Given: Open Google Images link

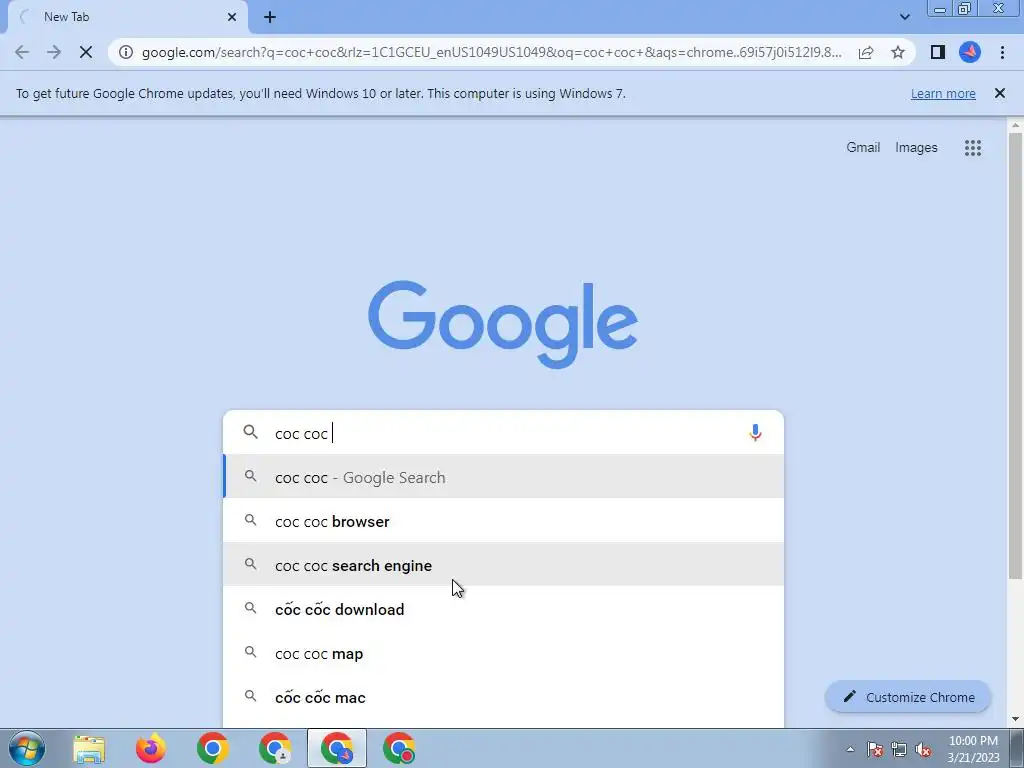Looking at the screenshot, I should [x=916, y=148].
